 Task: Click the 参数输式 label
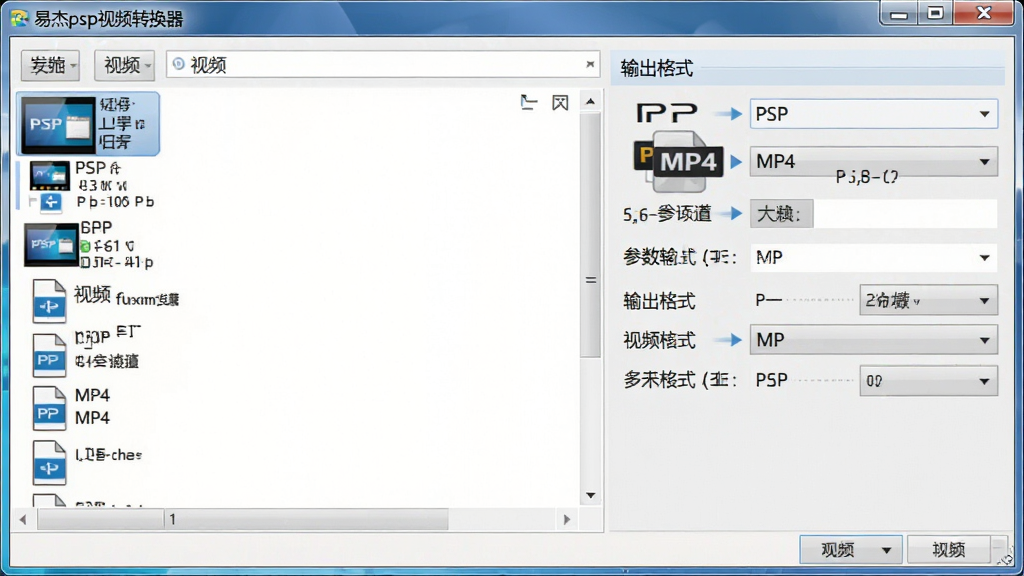[679, 257]
